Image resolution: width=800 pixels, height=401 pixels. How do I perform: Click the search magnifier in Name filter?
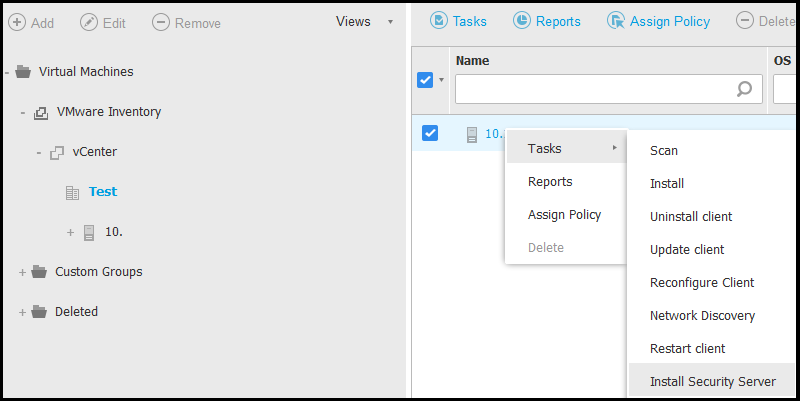click(x=744, y=89)
